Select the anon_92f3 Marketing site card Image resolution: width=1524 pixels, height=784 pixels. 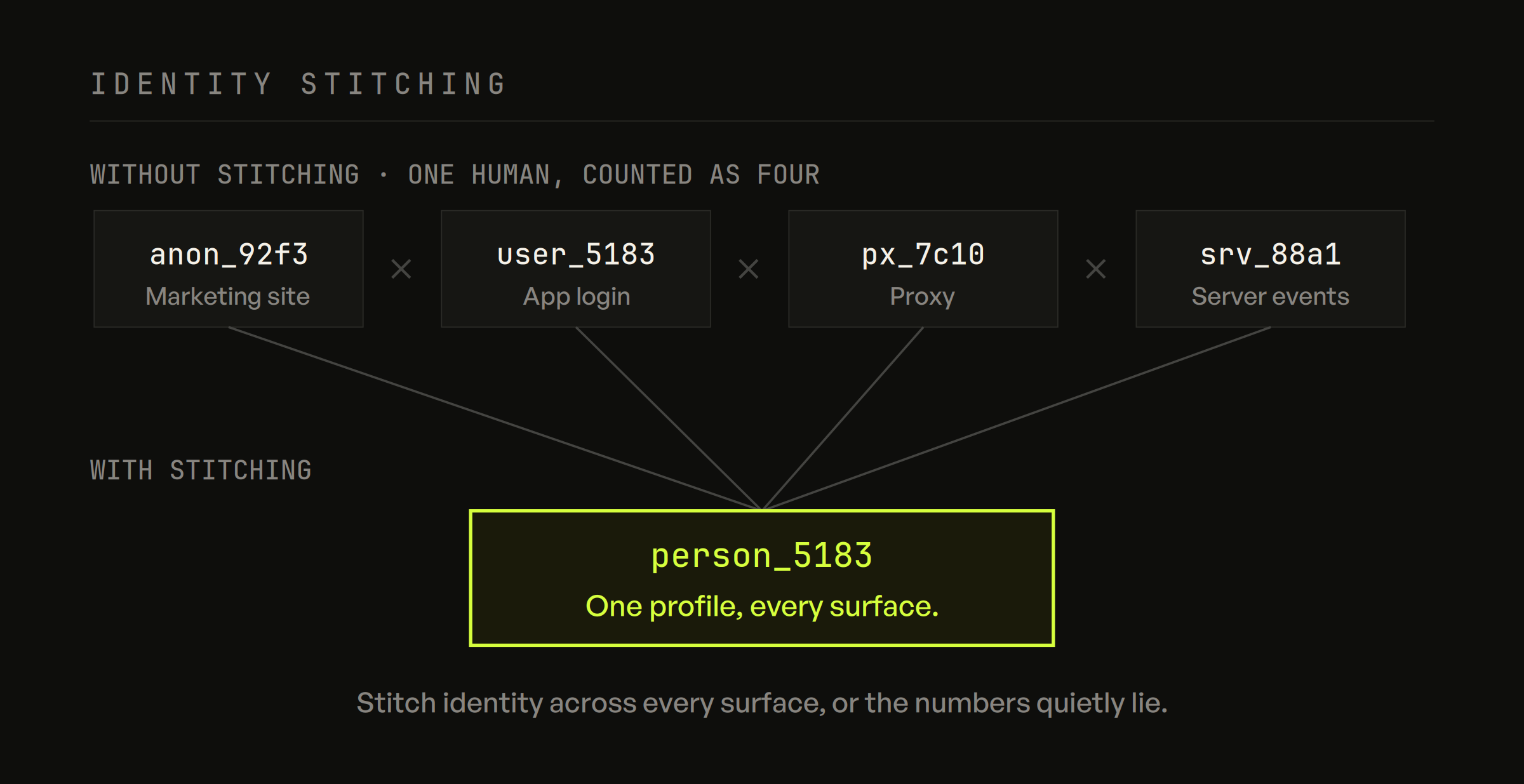(229, 269)
